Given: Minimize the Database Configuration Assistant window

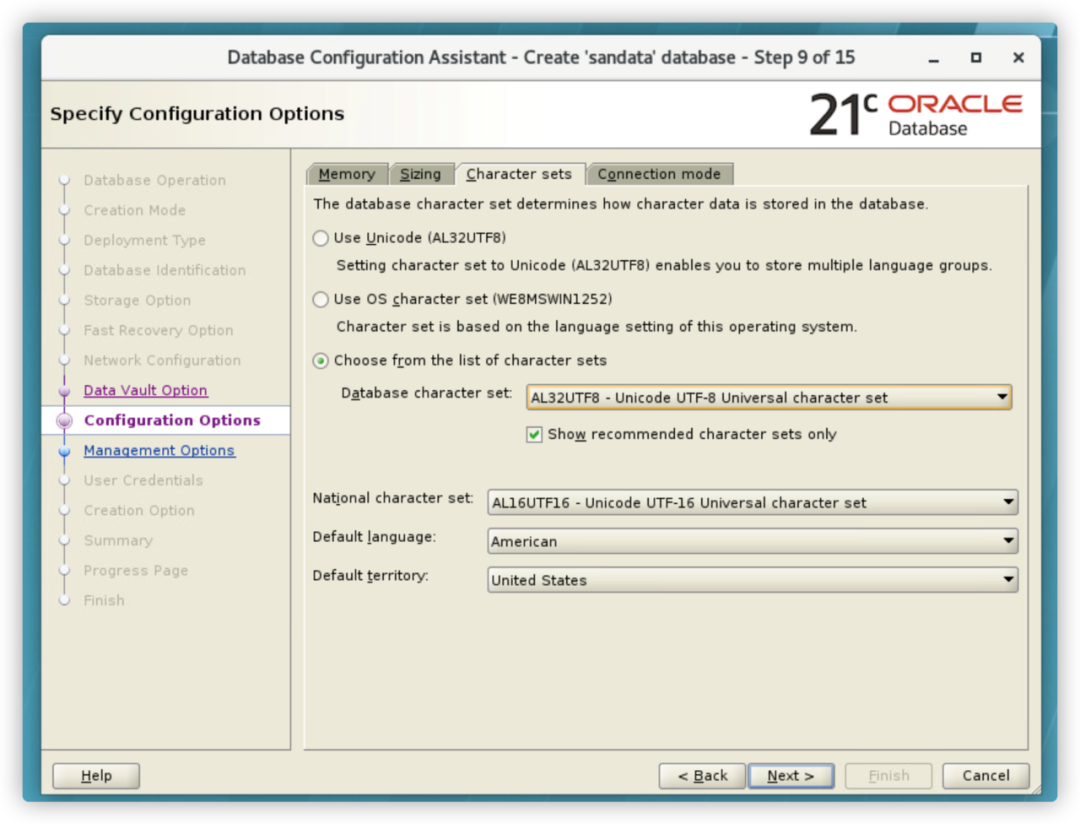Looking at the screenshot, I should [x=933, y=59].
